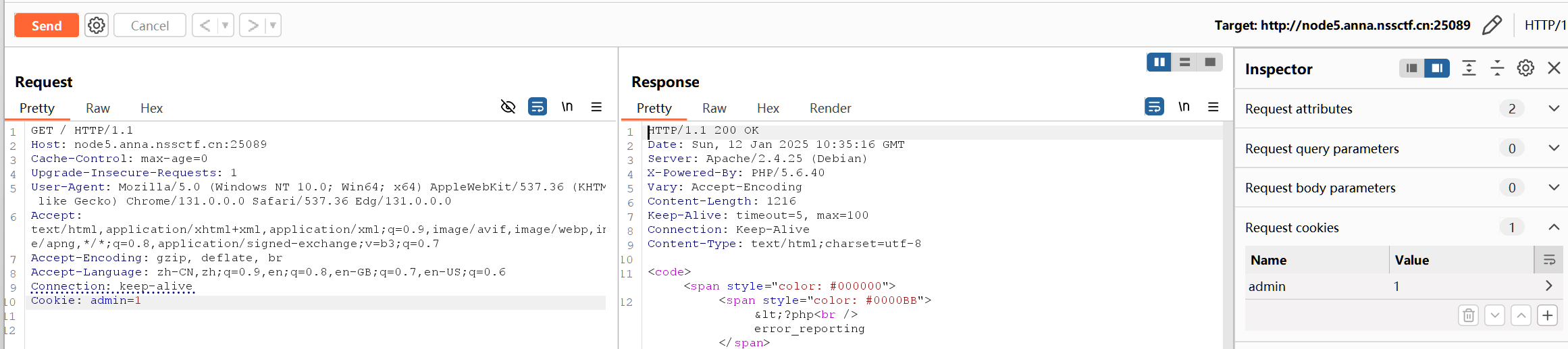Select top-bottom split layout icon
The width and height of the screenshot is (1568, 349).
1184,62
